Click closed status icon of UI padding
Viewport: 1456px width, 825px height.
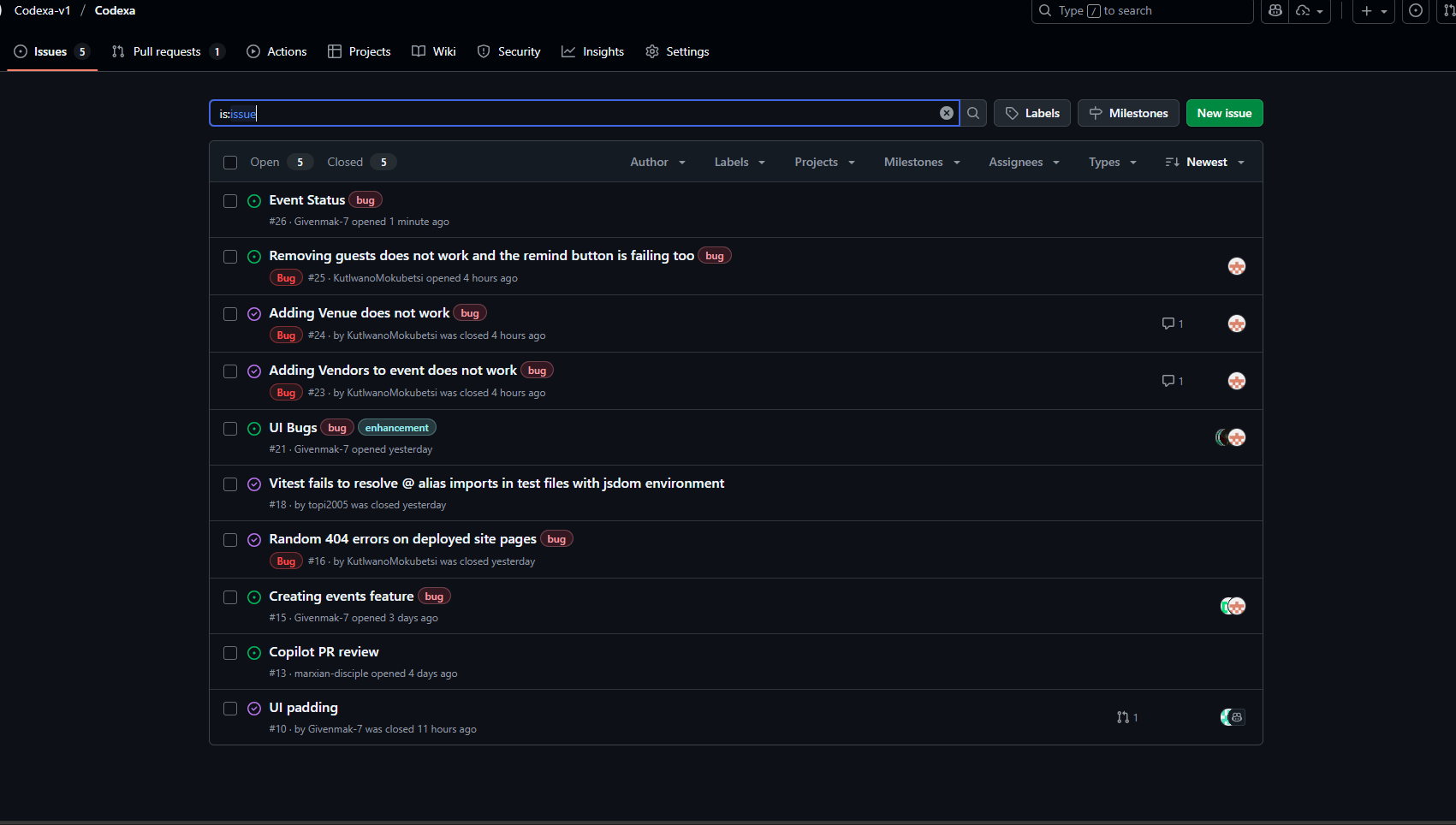[254, 709]
